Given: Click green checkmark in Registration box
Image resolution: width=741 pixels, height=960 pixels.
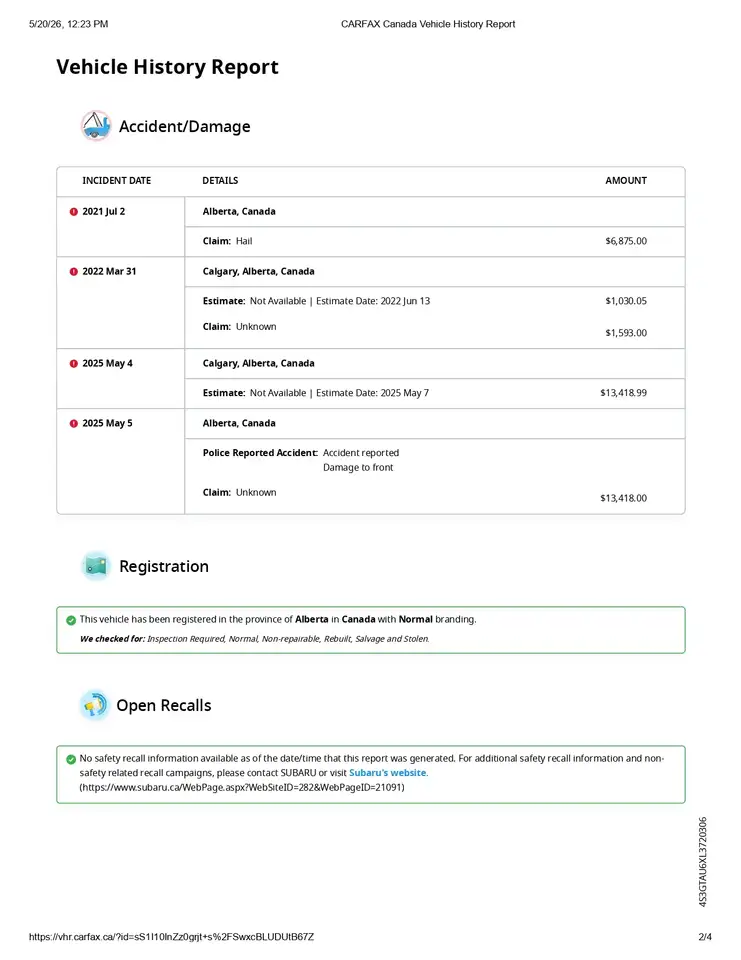Looking at the screenshot, I should pos(71,620).
